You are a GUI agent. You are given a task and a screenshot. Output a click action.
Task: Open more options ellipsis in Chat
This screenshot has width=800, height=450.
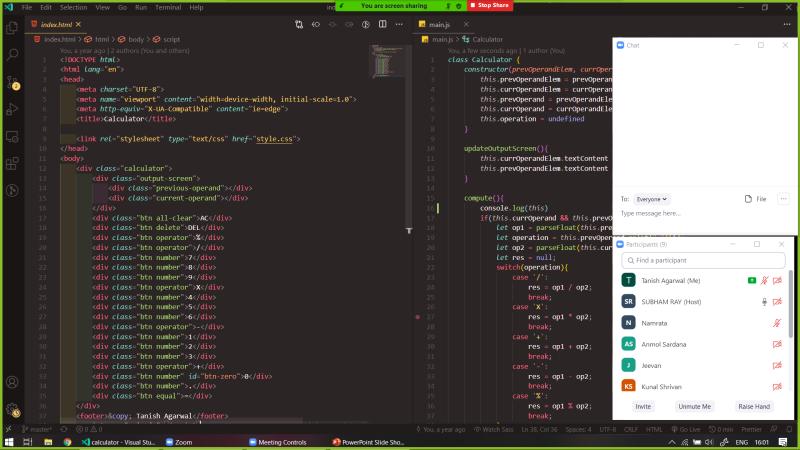(x=784, y=199)
